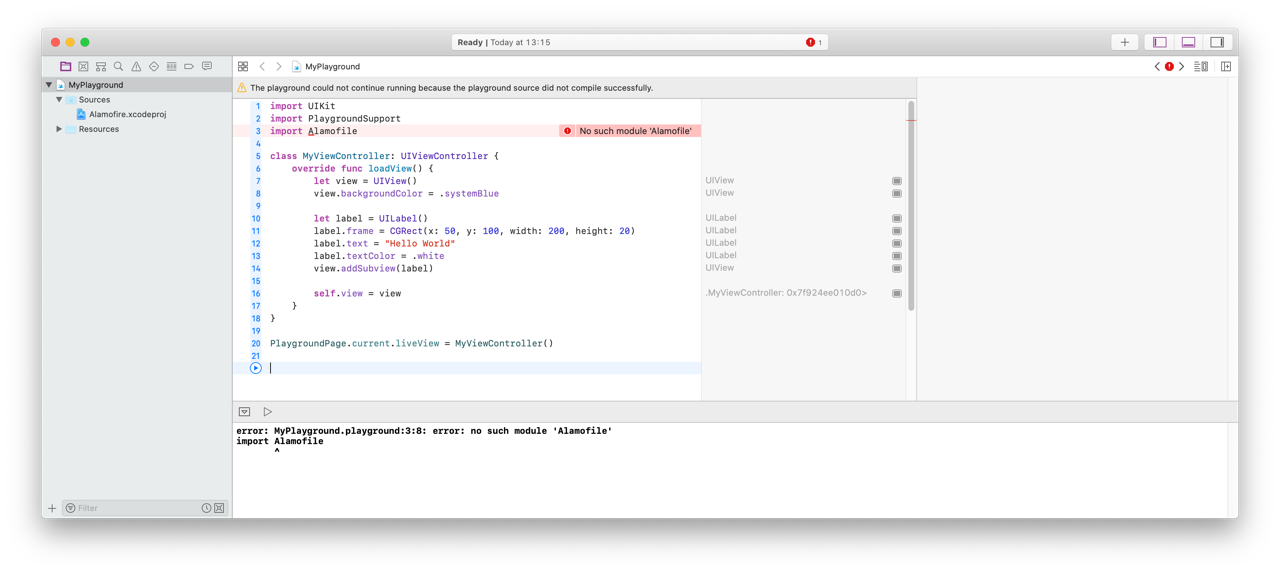
Task: Collapse the MyPlayground root disclosure triangle
Action: pos(49,85)
